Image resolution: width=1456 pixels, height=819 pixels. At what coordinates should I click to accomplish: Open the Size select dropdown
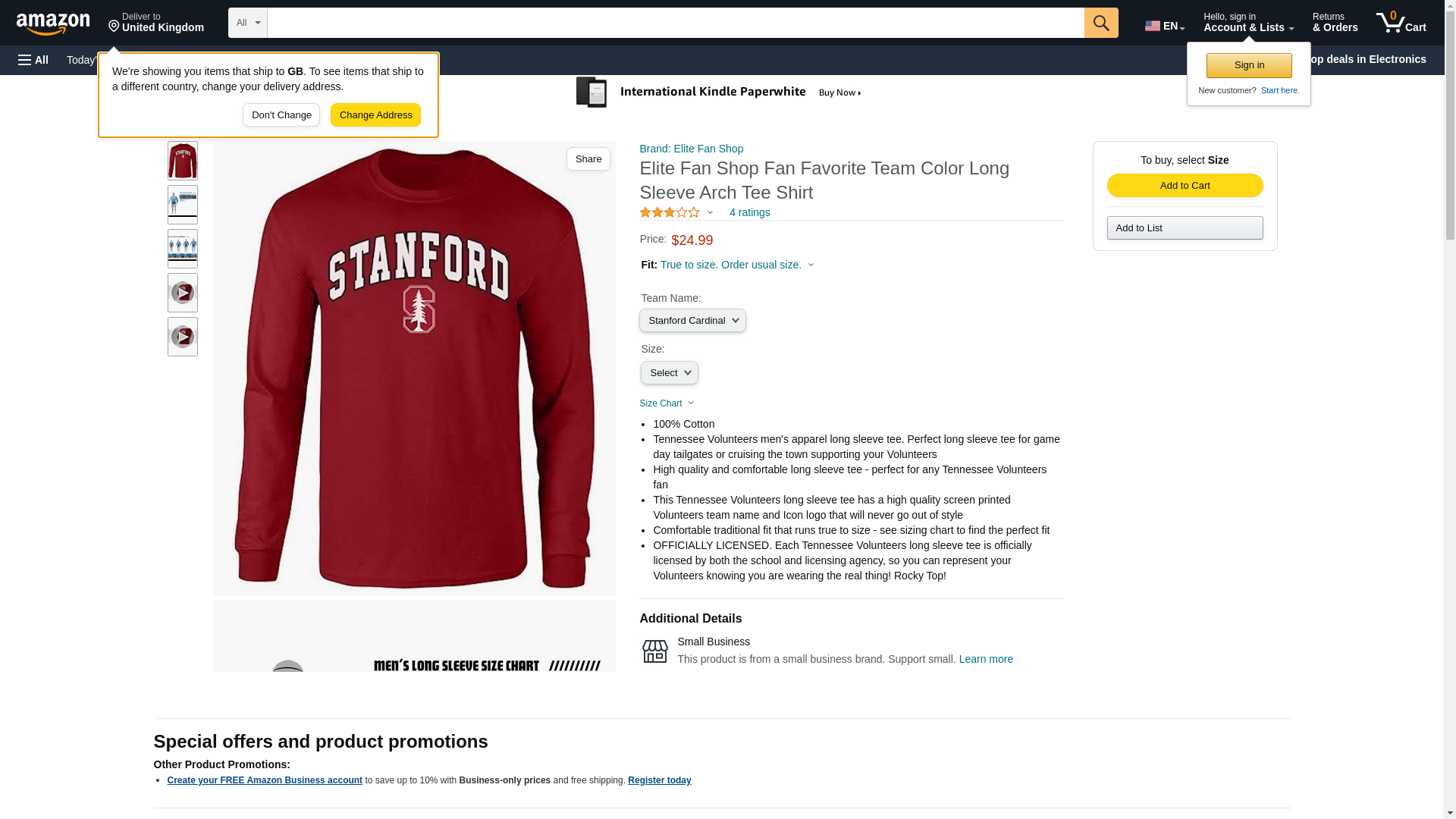coord(669,373)
